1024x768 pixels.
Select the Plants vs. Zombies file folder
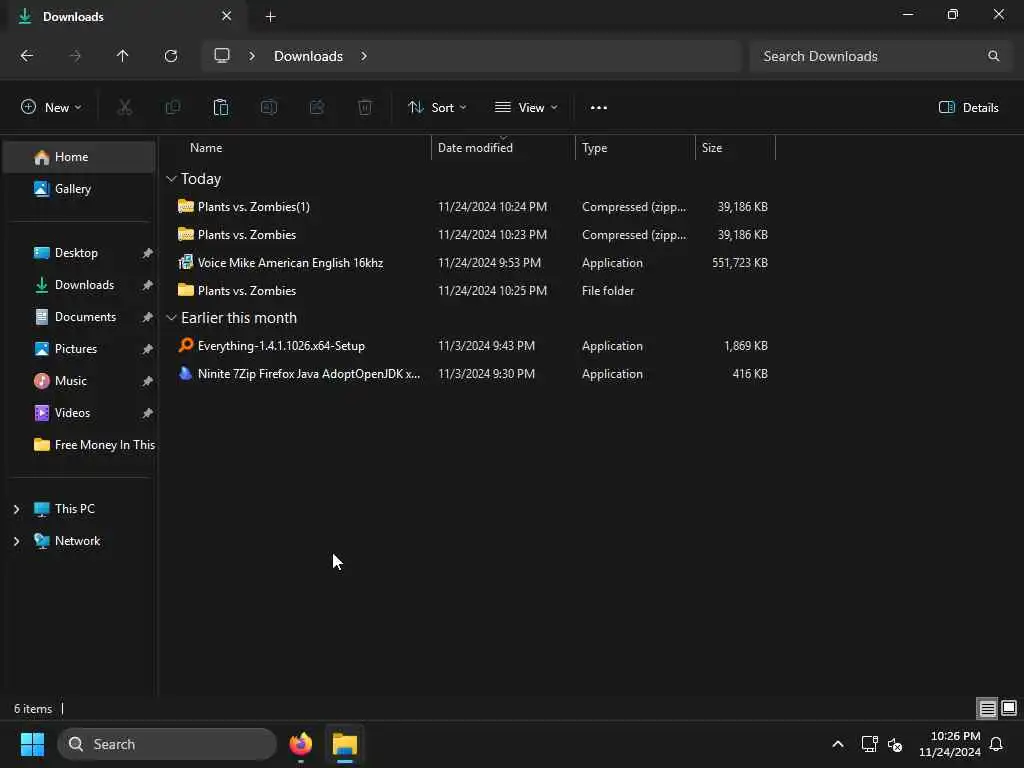[x=473, y=291]
